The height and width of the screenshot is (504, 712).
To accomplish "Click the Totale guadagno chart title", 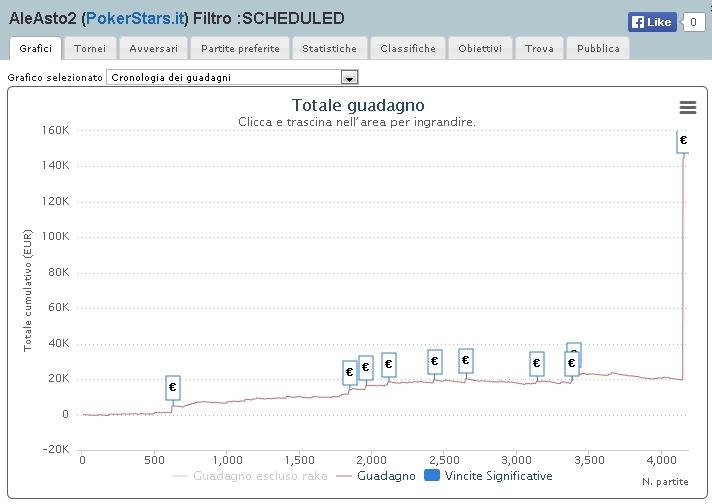I will click(358, 105).
